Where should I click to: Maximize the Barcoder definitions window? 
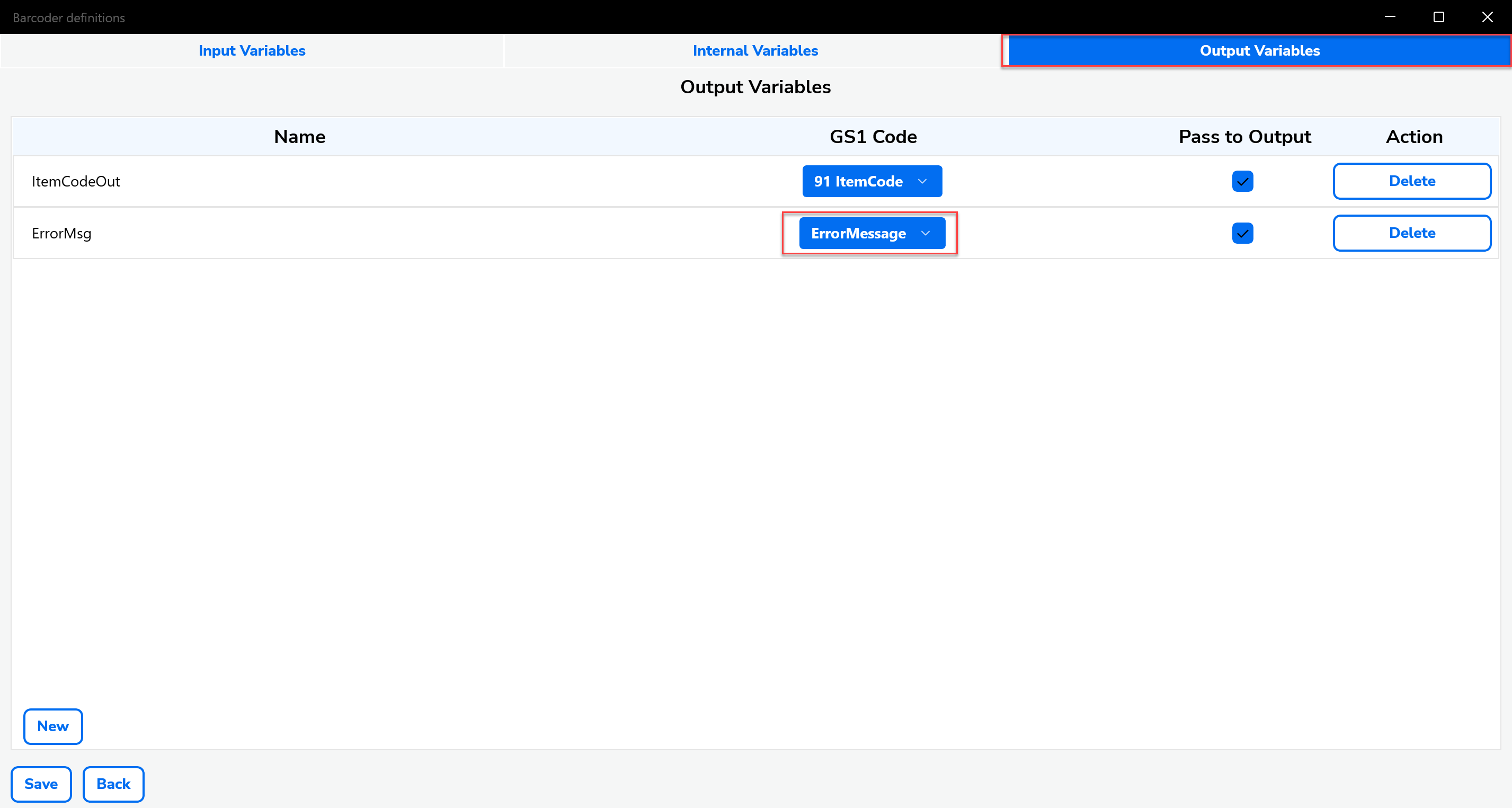click(x=1439, y=17)
